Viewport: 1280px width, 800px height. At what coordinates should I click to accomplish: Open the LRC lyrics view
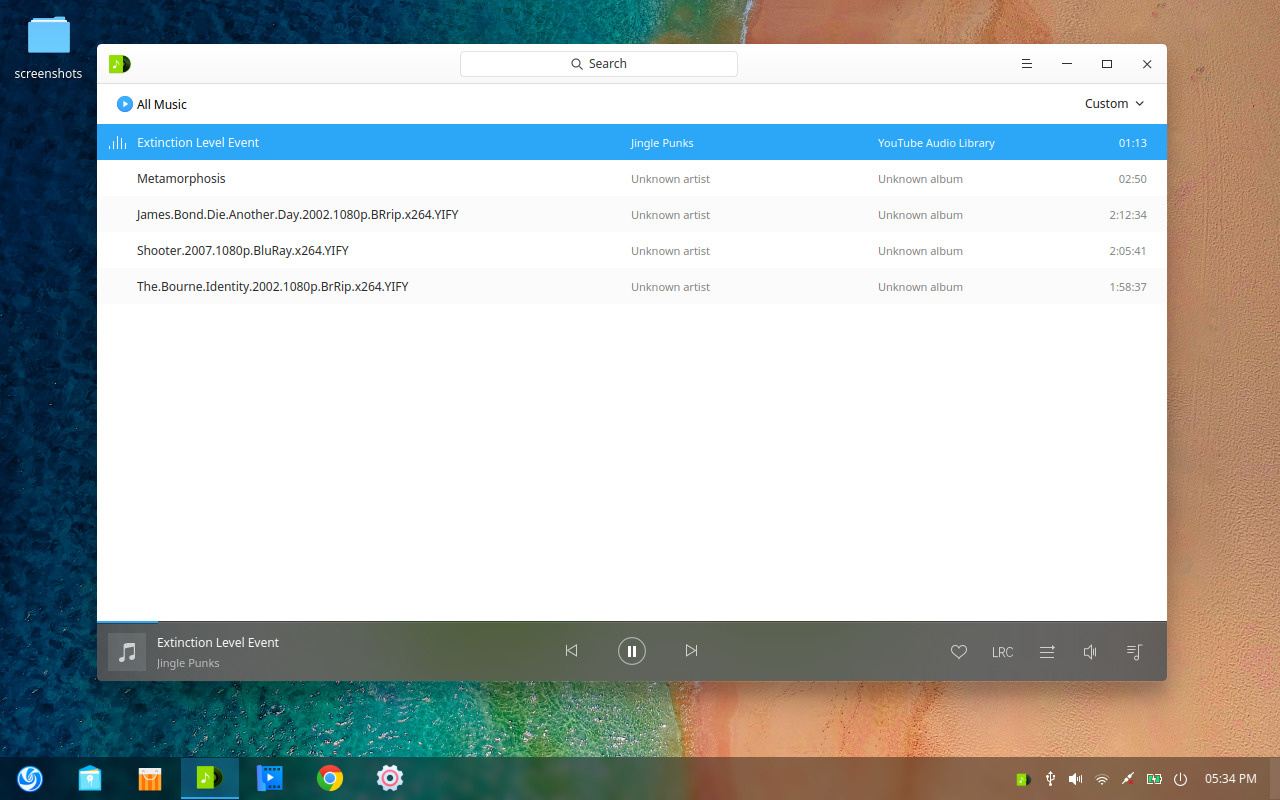tap(1002, 651)
